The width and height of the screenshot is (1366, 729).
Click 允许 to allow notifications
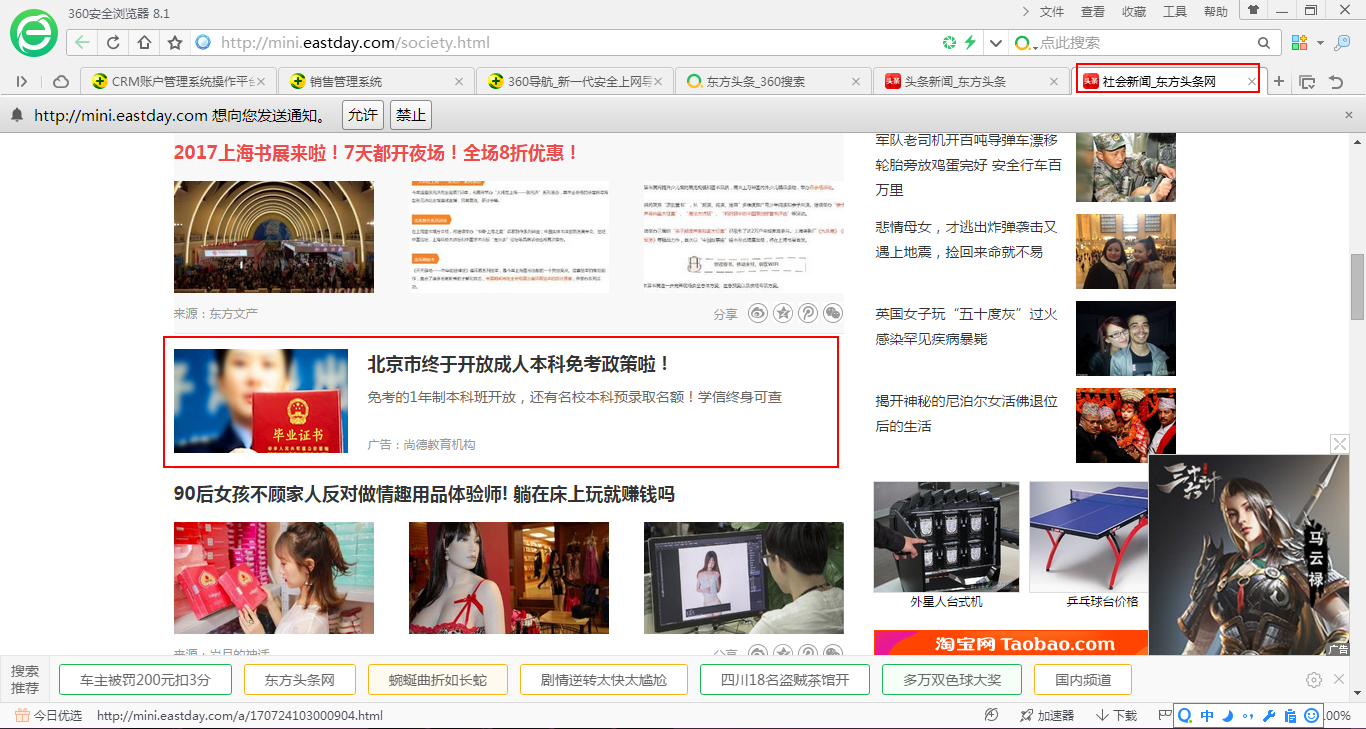click(x=362, y=114)
